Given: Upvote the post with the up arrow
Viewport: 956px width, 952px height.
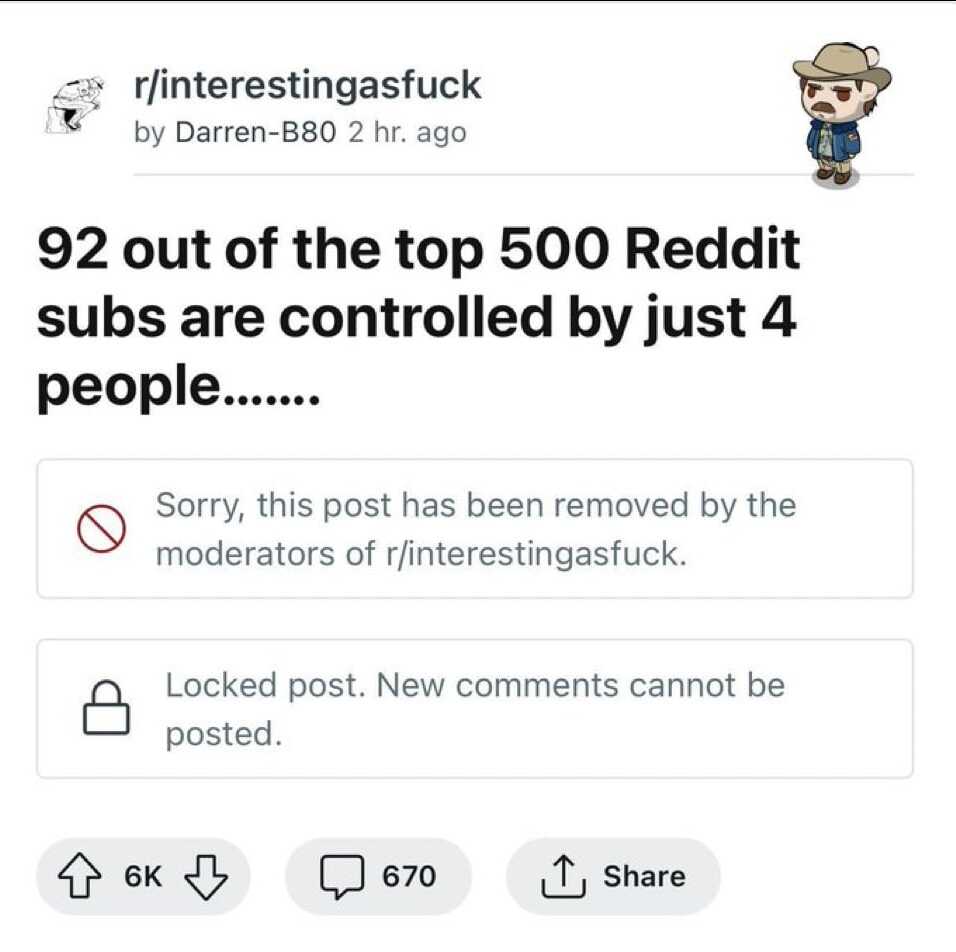Looking at the screenshot, I should pos(80,876).
